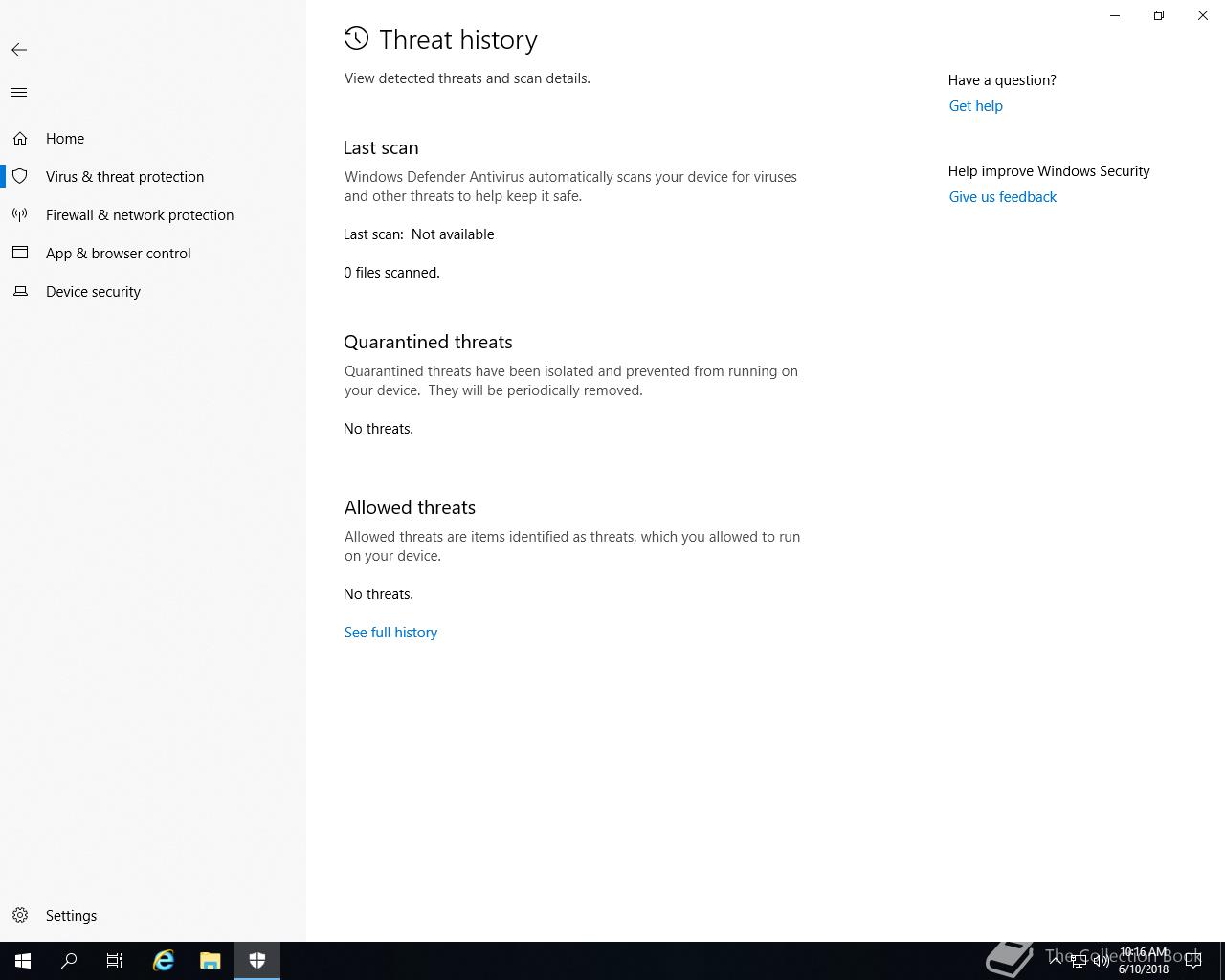The height and width of the screenshot is (980, 1225).
Task: Open File Explorer from taskbar
Action: (211, 961)
